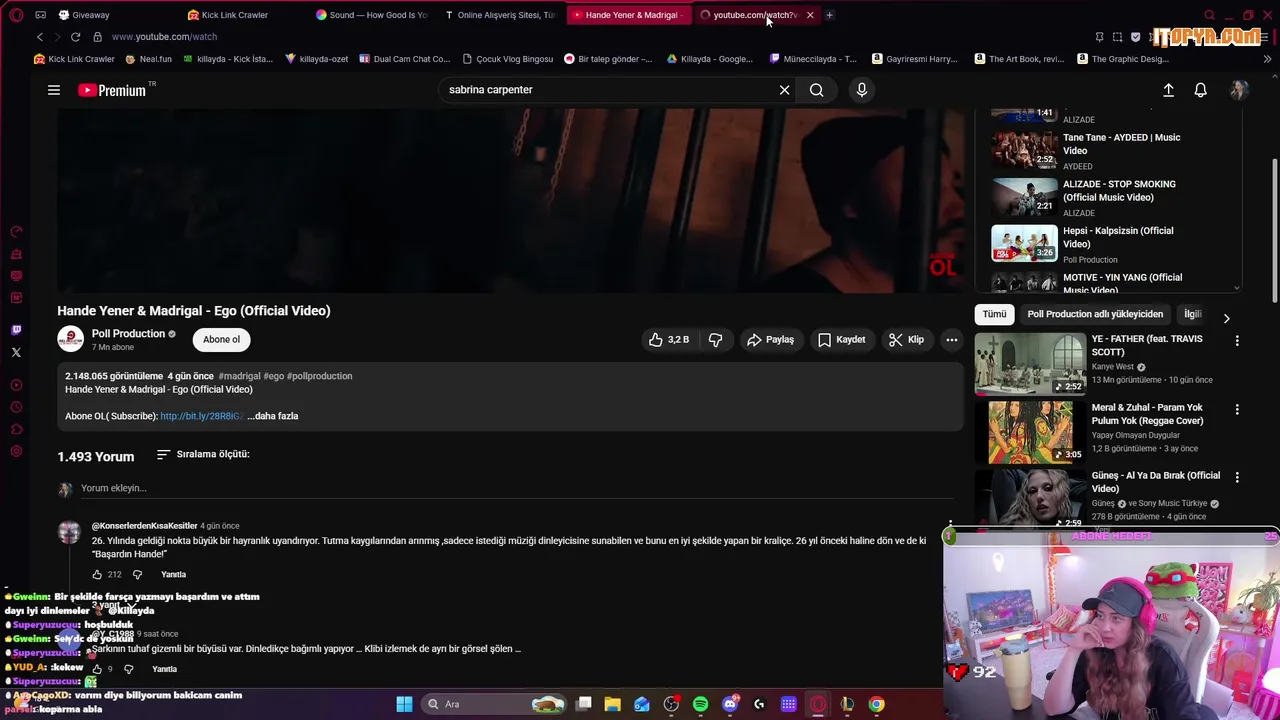This screenshot has height=720, width=1280.
Task: Launch OBS Studio from the taskbar
Action: (x=671, y=704)
